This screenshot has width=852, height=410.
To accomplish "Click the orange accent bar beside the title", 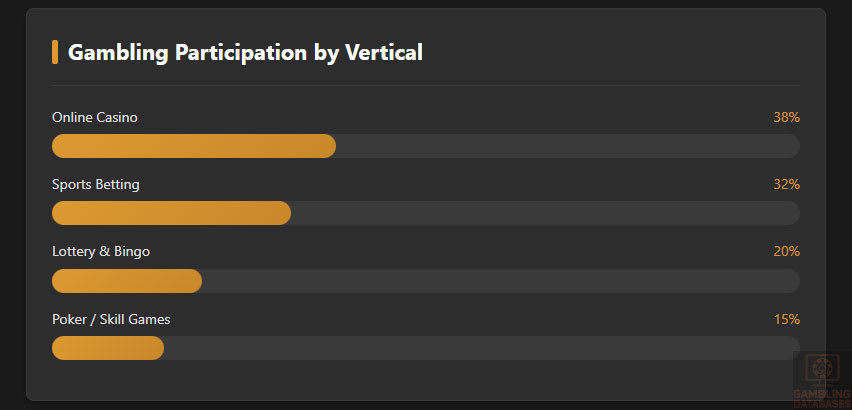I will point(55,52).
